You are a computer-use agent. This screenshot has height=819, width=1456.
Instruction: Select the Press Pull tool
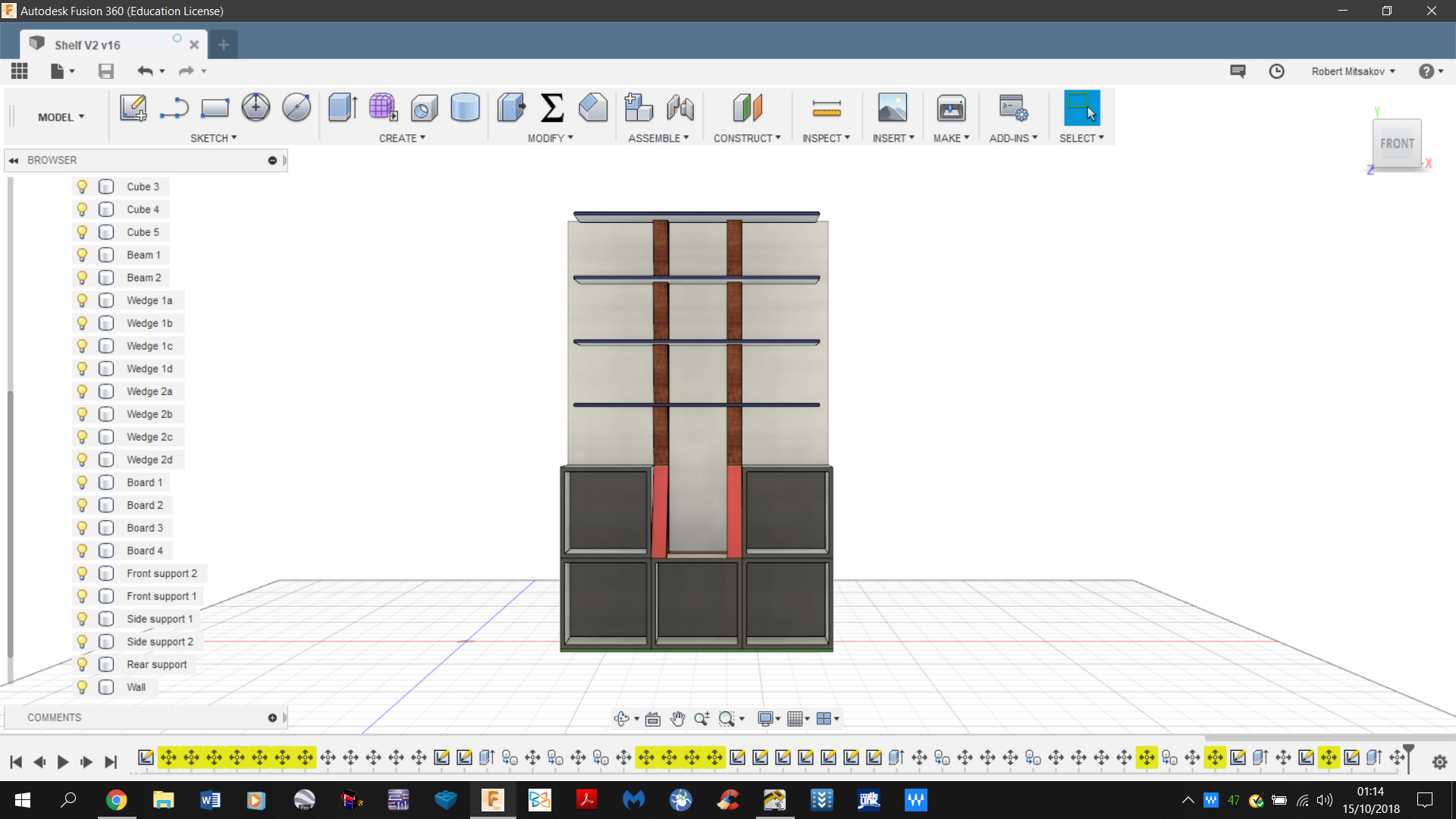click(512, 108)
